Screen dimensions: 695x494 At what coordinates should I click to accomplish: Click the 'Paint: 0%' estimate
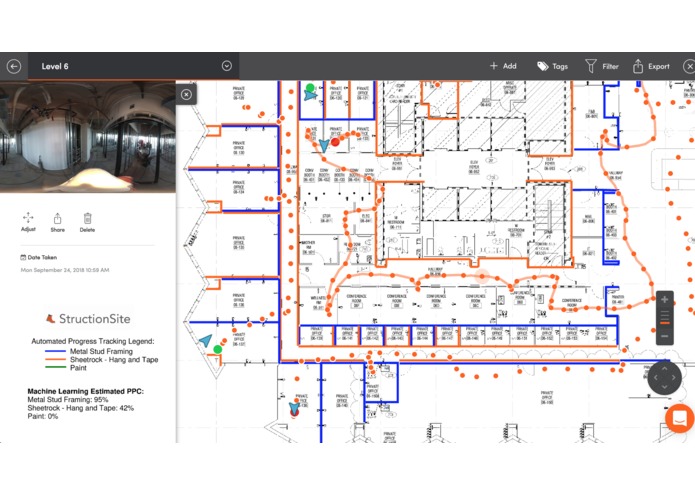click(x=43, y=416)
